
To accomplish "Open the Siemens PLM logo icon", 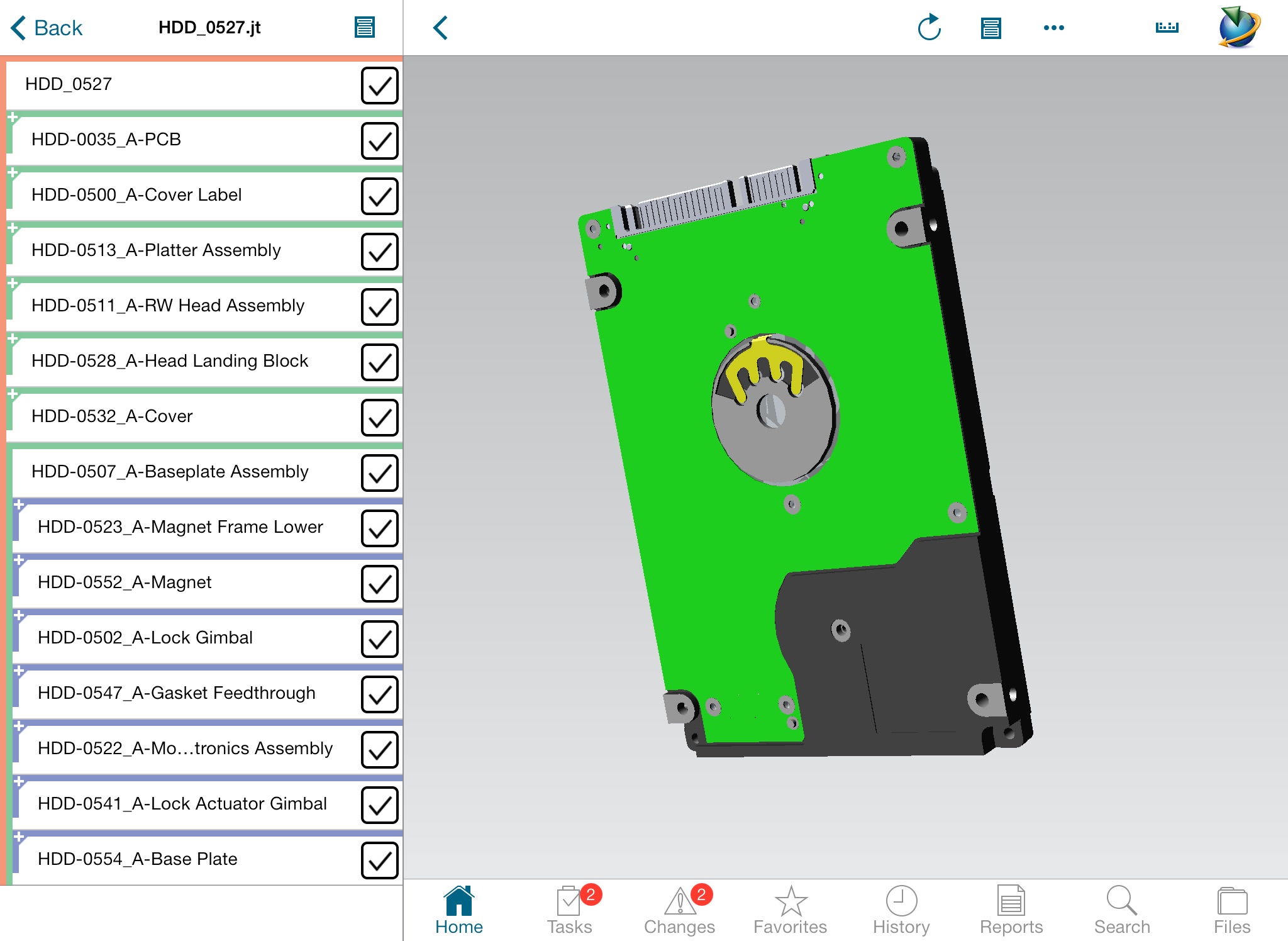I will pyautogui.click(x=1241, y=28).
